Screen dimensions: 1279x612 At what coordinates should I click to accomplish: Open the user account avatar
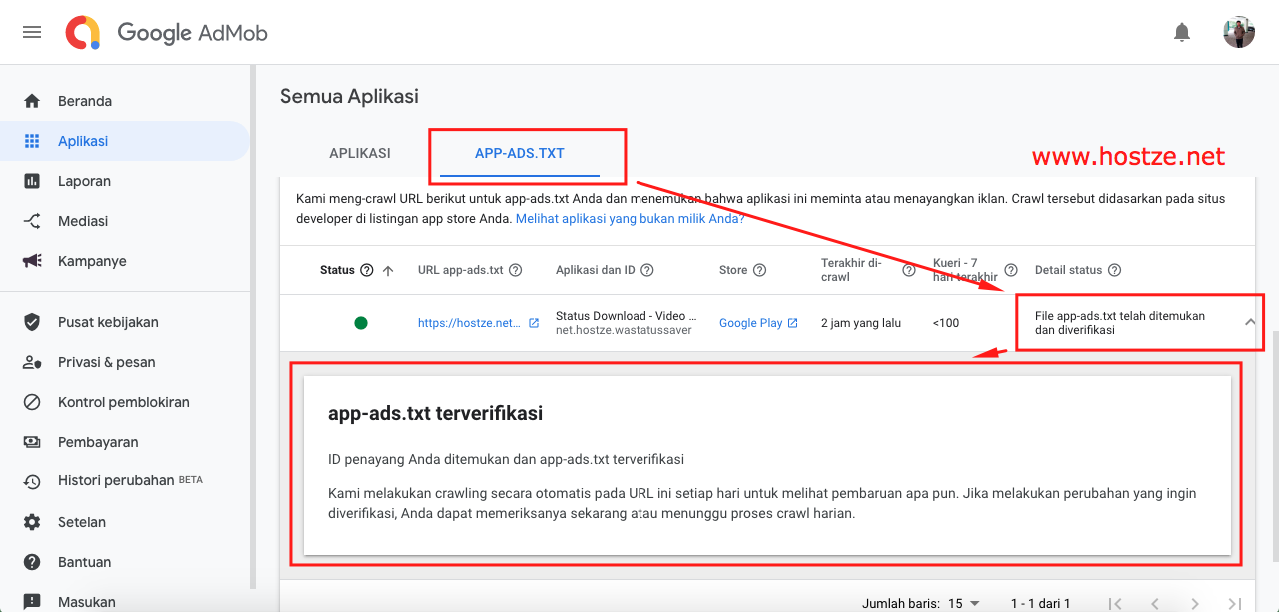pyautogui.click(x=1239, y=32)
